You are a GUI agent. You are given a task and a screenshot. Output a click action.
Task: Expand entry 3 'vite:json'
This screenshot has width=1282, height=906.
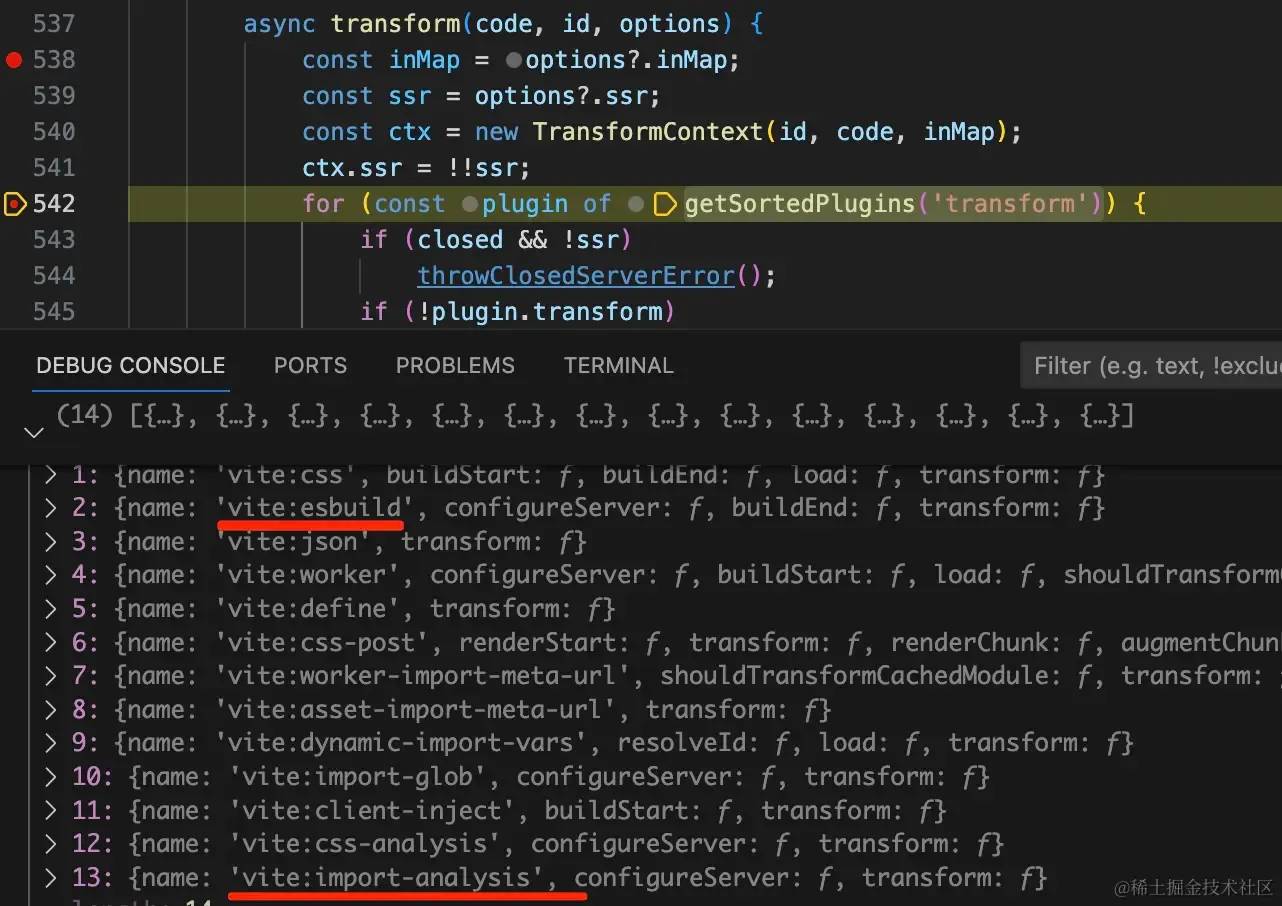51,542
